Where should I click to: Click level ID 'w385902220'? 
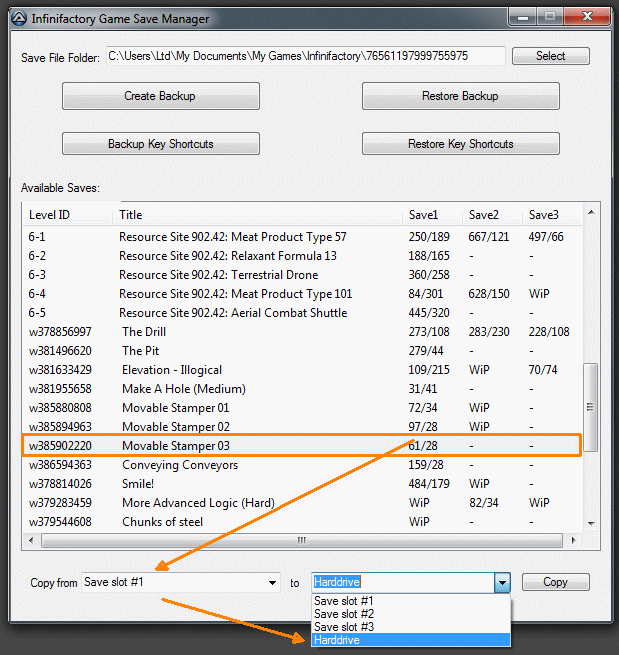pos(60,446)
